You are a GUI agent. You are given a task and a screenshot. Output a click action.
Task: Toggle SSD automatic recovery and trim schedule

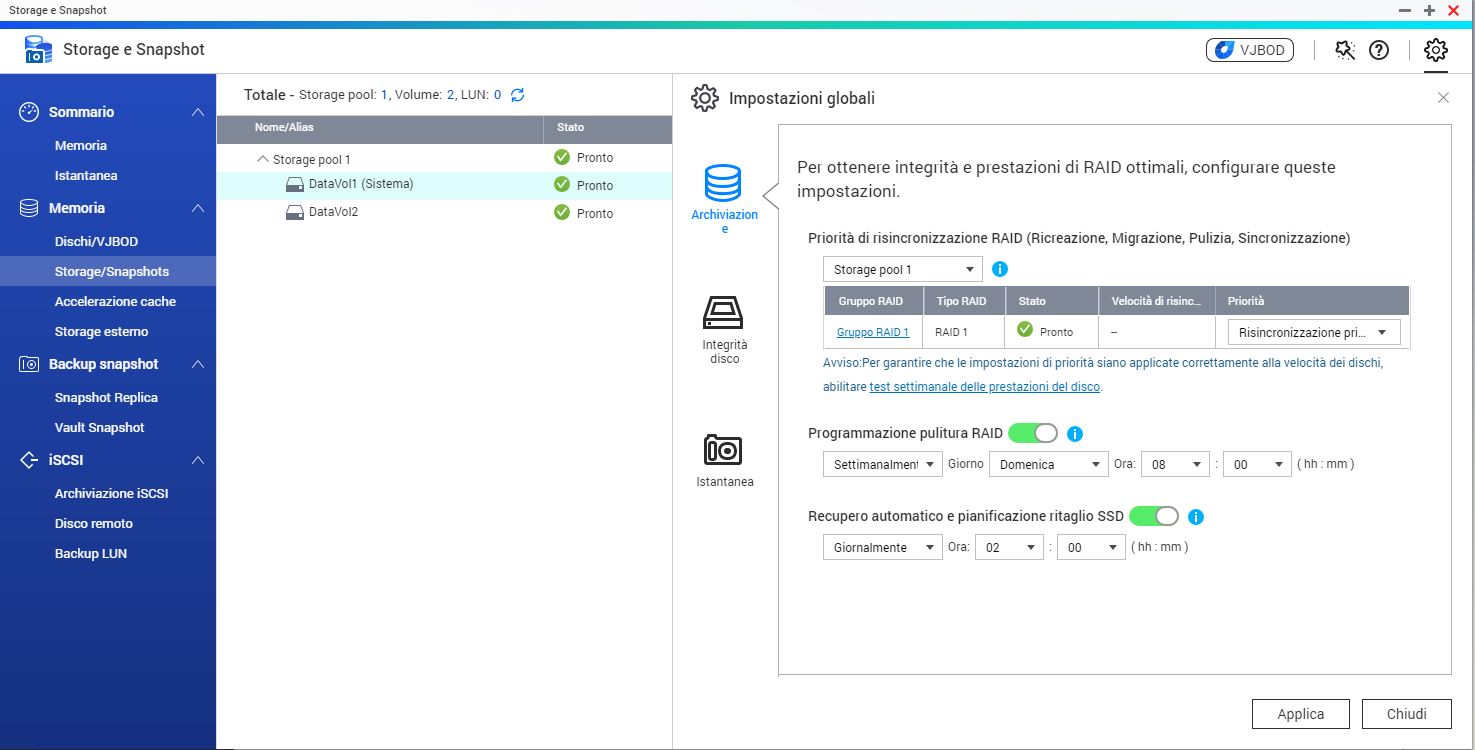pyautogui.click(x=1153, y=517)
